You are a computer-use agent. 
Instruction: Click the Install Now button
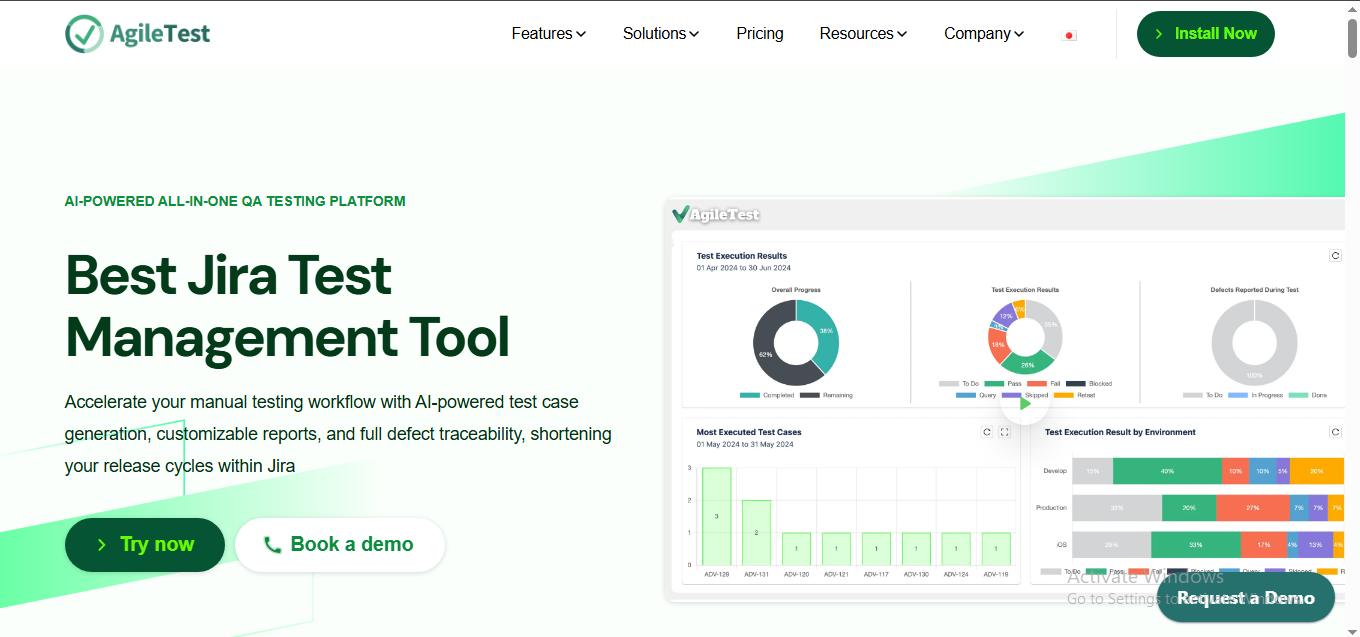(1205, 33)
